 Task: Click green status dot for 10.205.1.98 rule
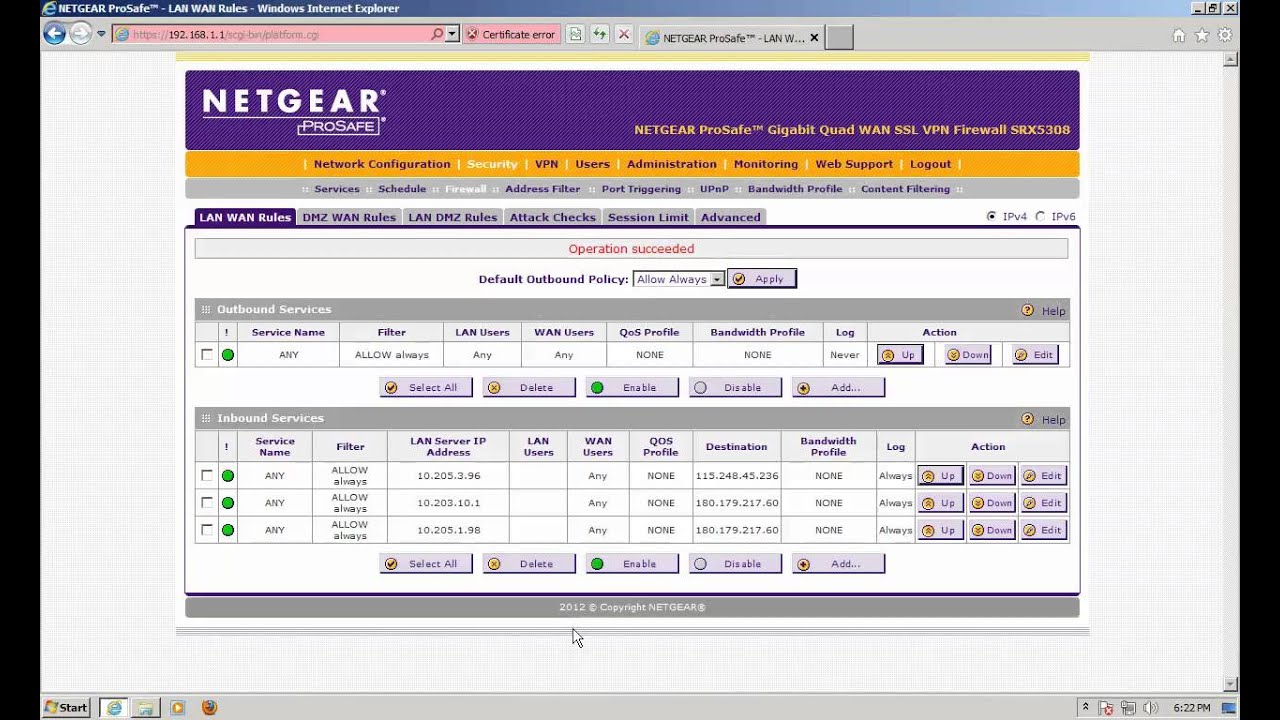[x=228, y=530]
